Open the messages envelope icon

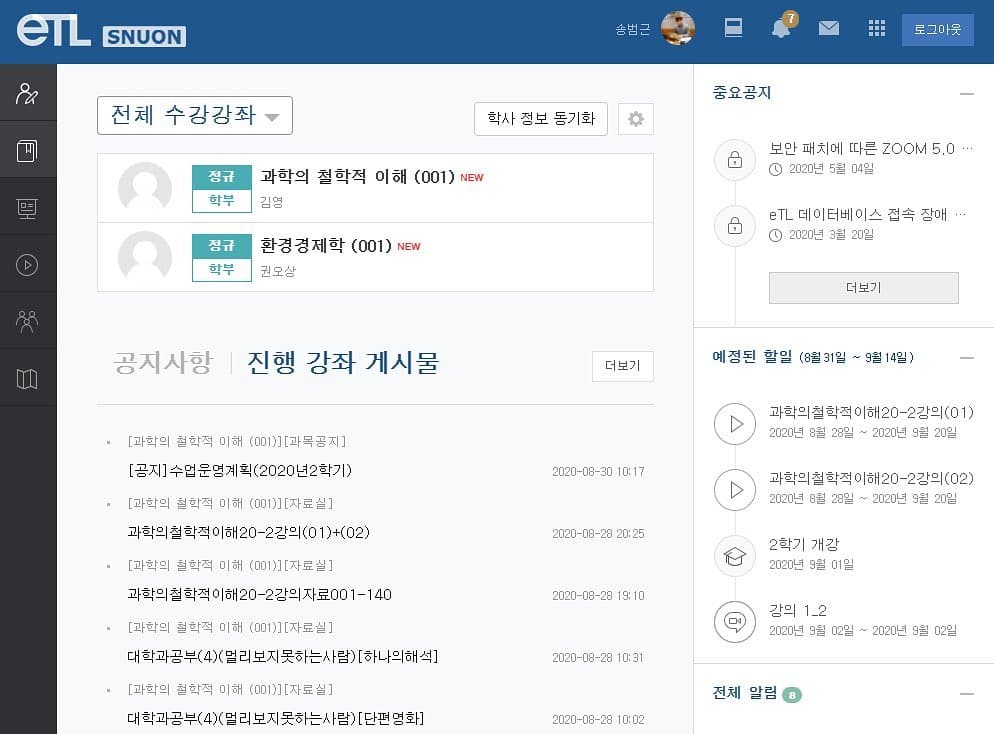click(x=829, y=29)
